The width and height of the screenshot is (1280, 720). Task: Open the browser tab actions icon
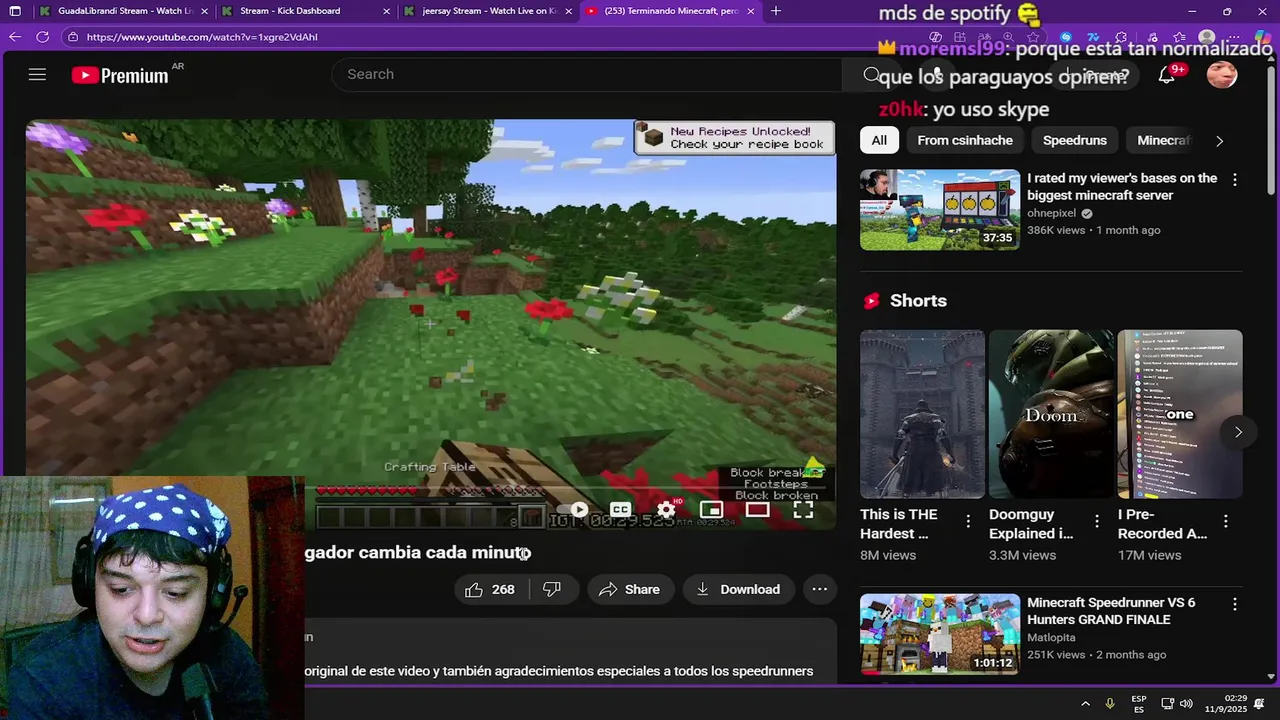tap(14, 11)
